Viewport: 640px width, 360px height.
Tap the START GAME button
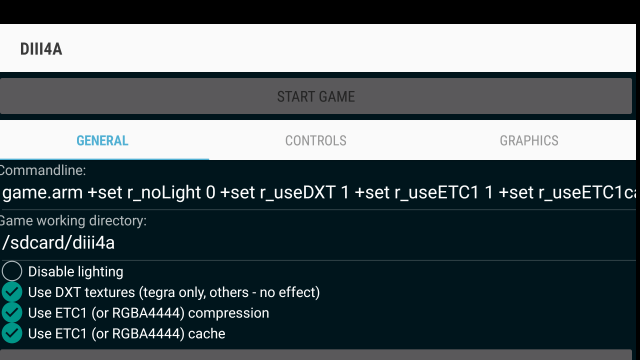pos(316,96)
